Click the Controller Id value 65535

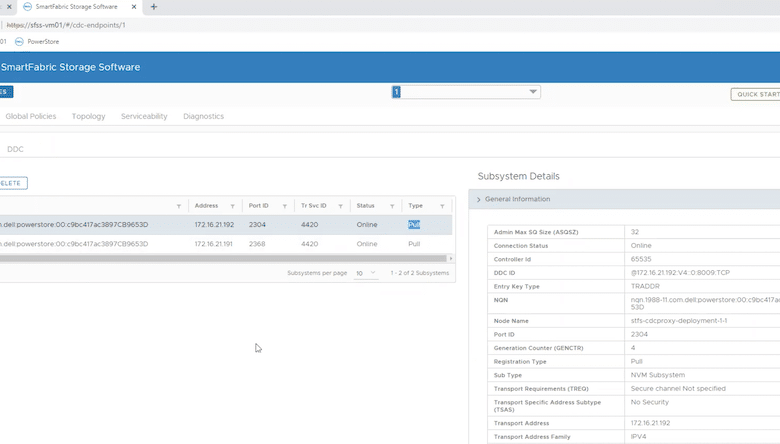point(641,259)
